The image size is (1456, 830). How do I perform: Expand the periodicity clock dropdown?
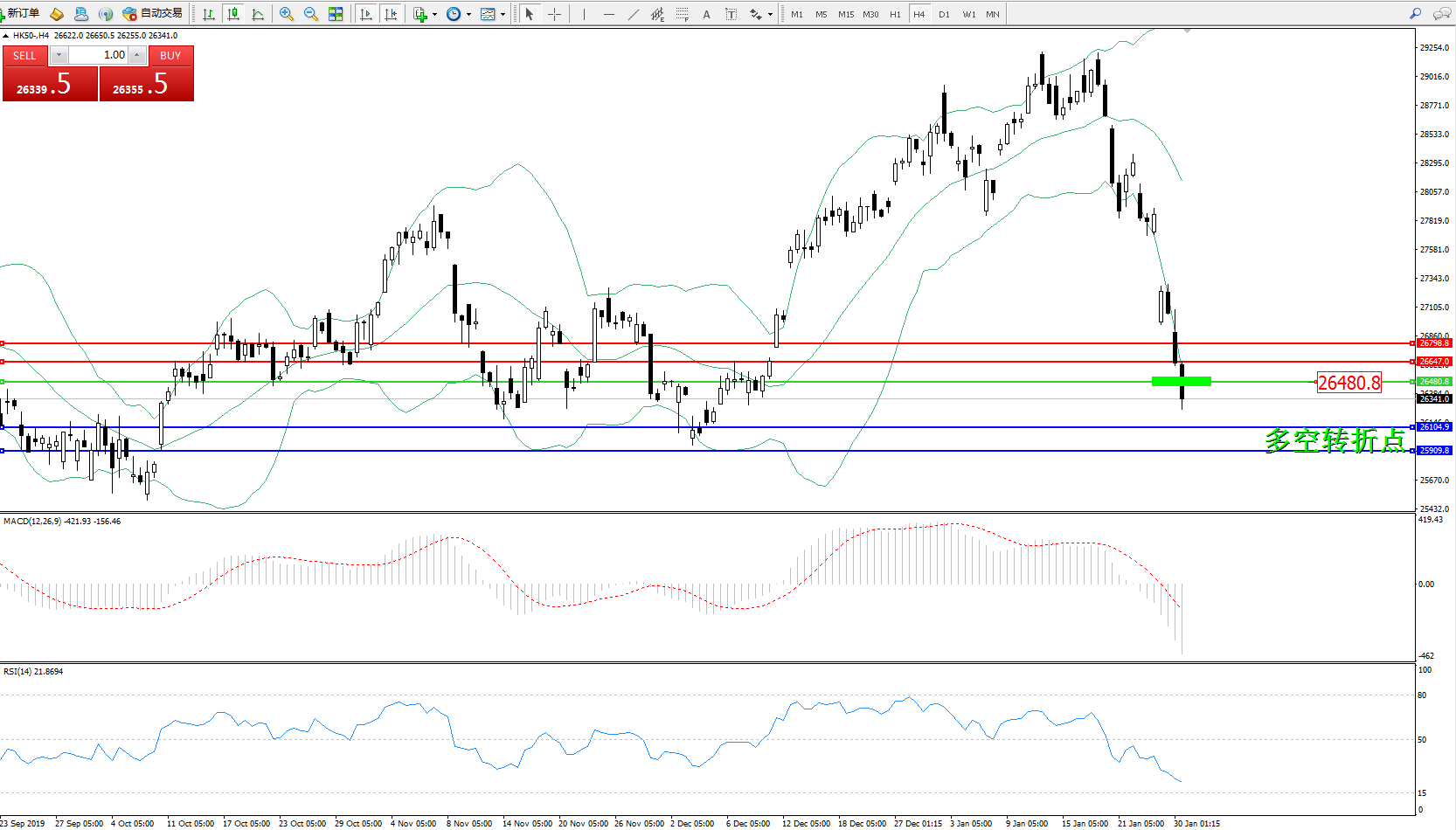pos(468,14)
